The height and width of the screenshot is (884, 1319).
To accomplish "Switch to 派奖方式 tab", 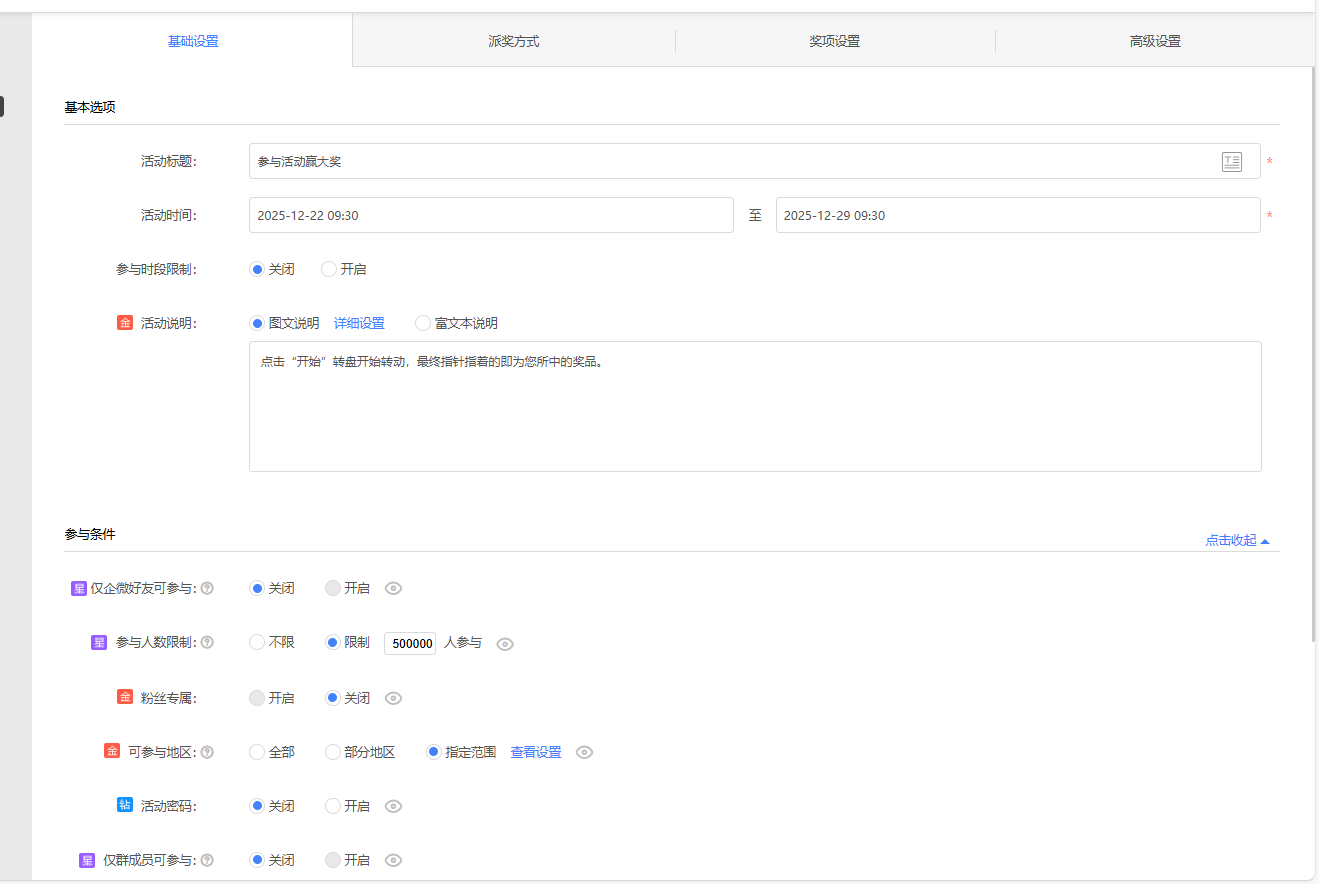I will [514, 41].
